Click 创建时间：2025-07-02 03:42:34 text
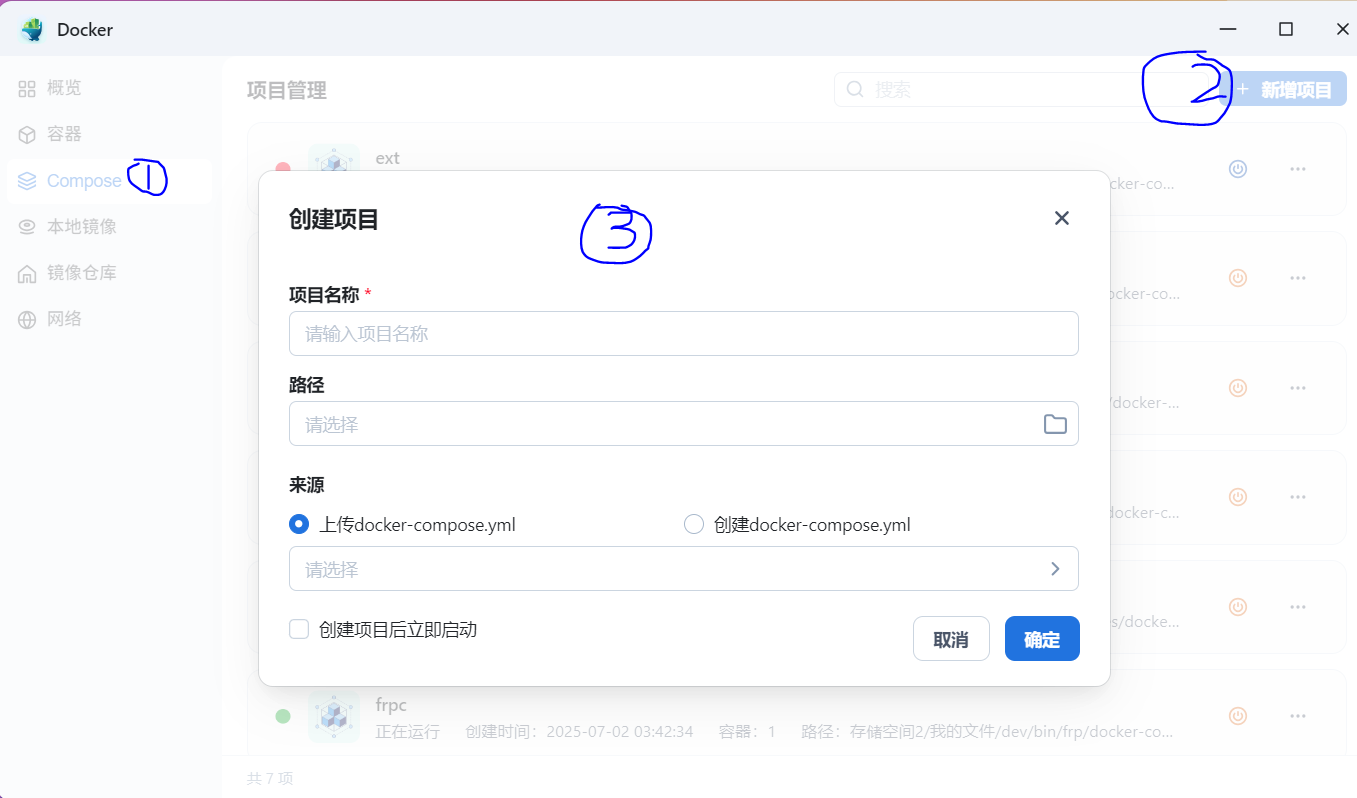The image size is (1357, 798). tap(579, 732)
